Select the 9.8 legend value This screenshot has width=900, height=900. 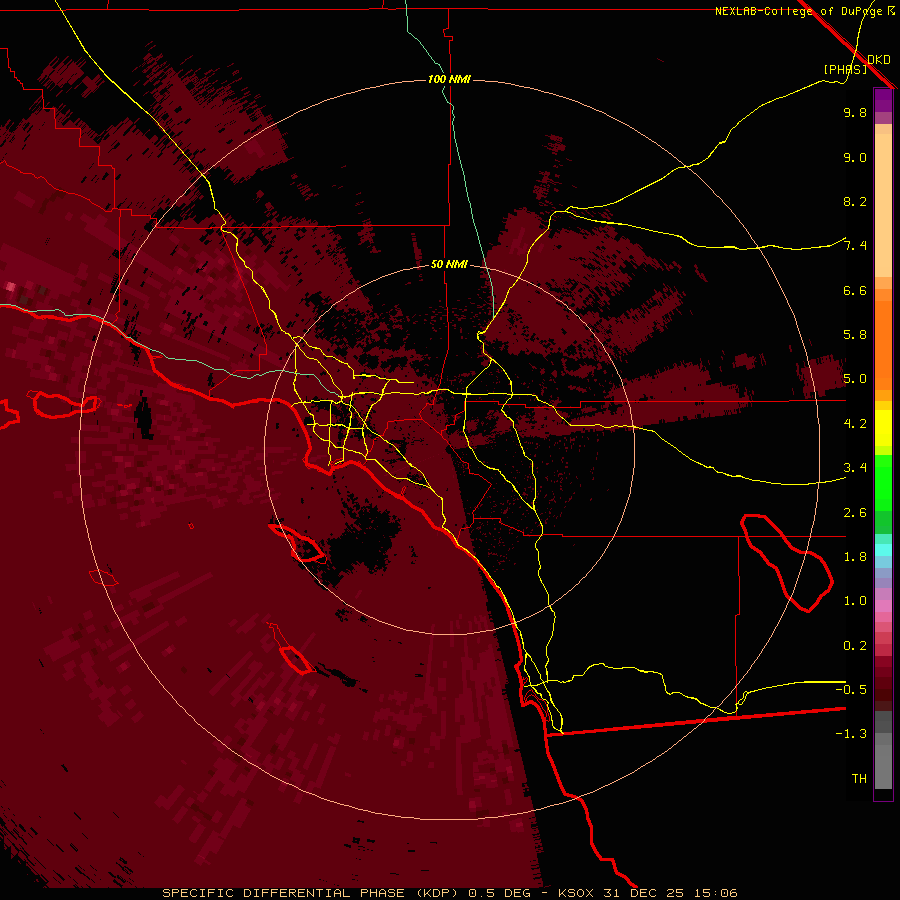[855, 112]
